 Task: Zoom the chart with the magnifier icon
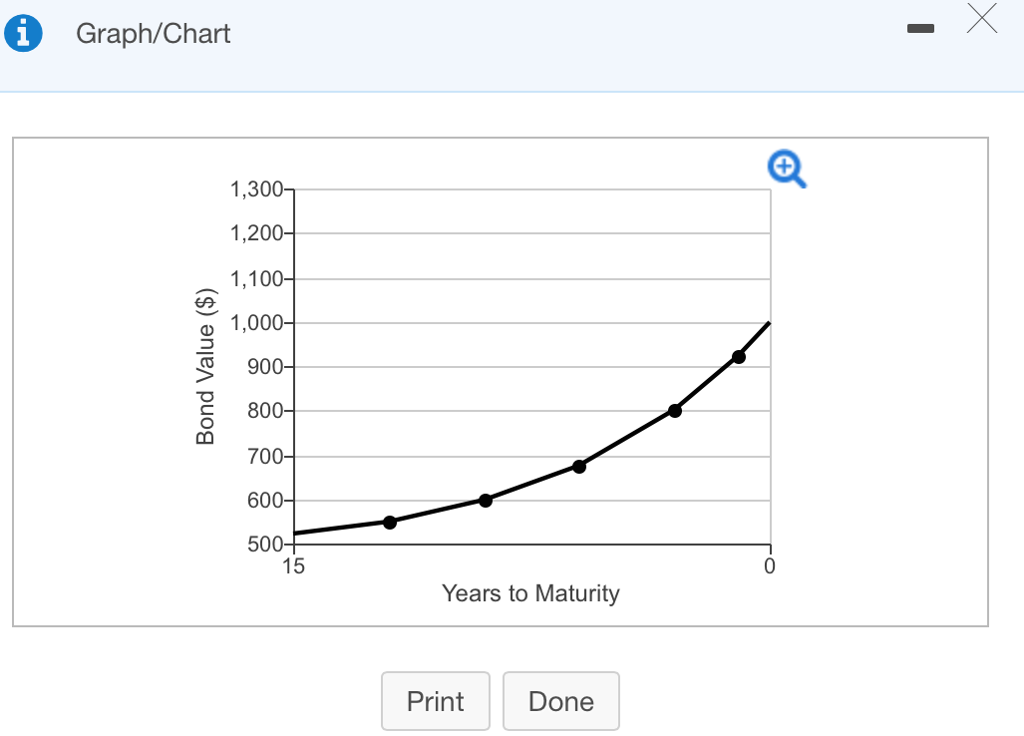tap(787, 169)
